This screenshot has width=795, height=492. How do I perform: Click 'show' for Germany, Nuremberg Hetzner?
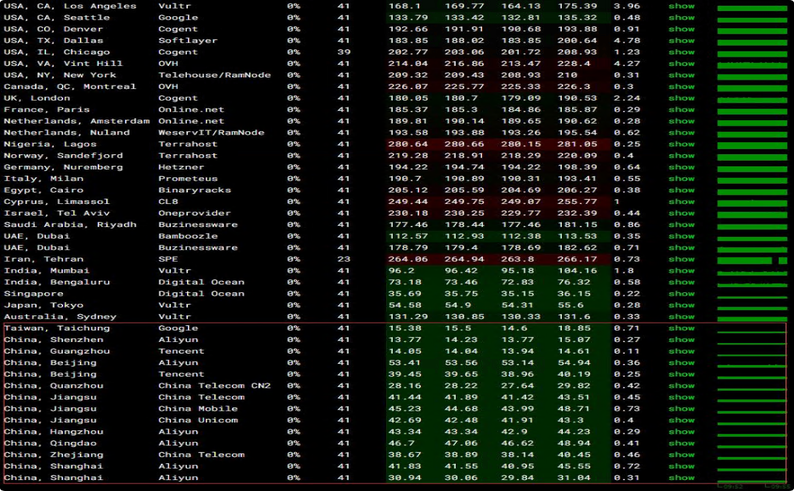tap(681, 167)
